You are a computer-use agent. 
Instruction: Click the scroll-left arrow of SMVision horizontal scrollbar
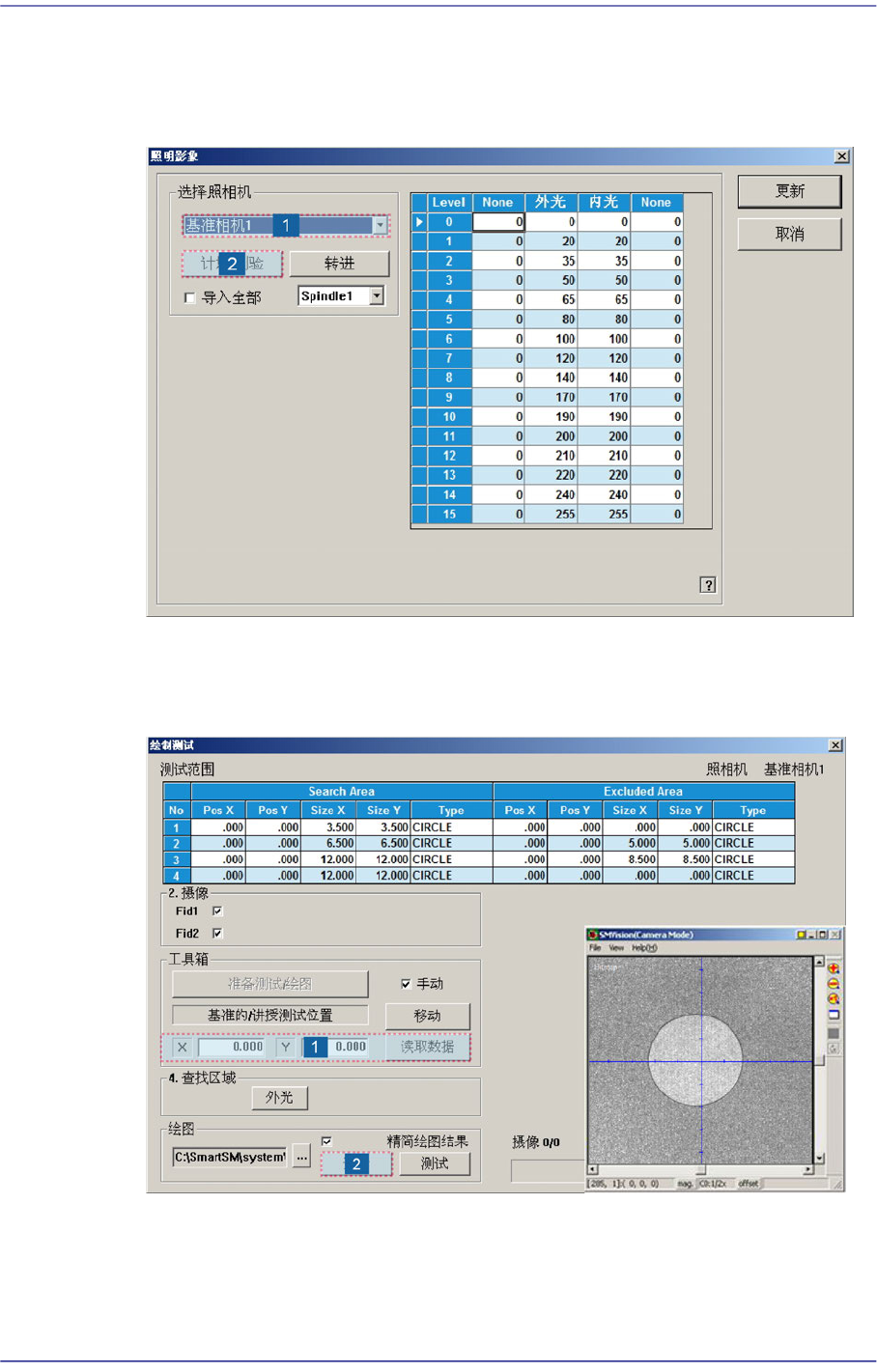point(593,1169)
